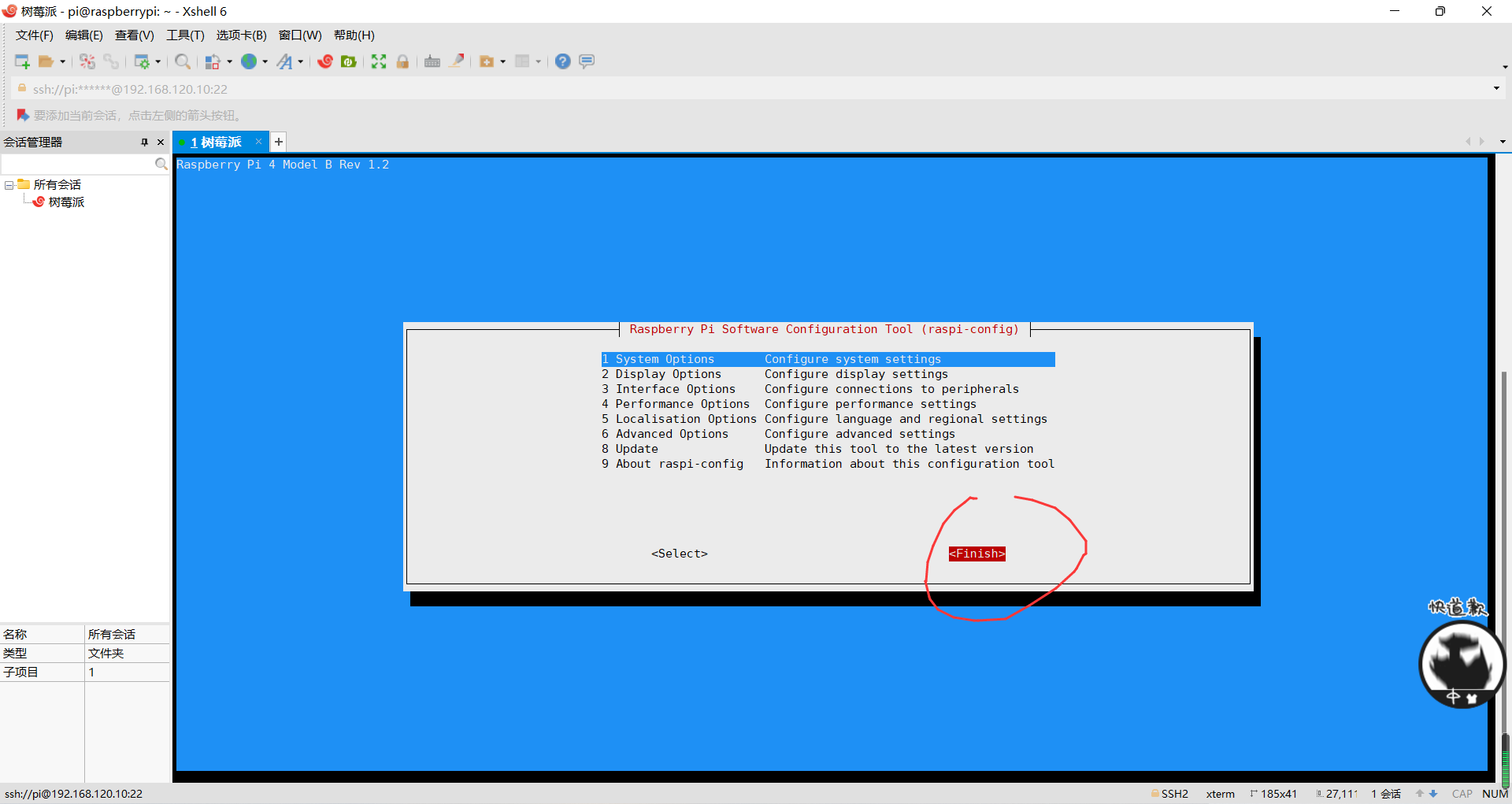This screenshot has width=1512, height=804.
Task: Launch the red Xshell swirl toolbar icon
Action: coord(325,61)
